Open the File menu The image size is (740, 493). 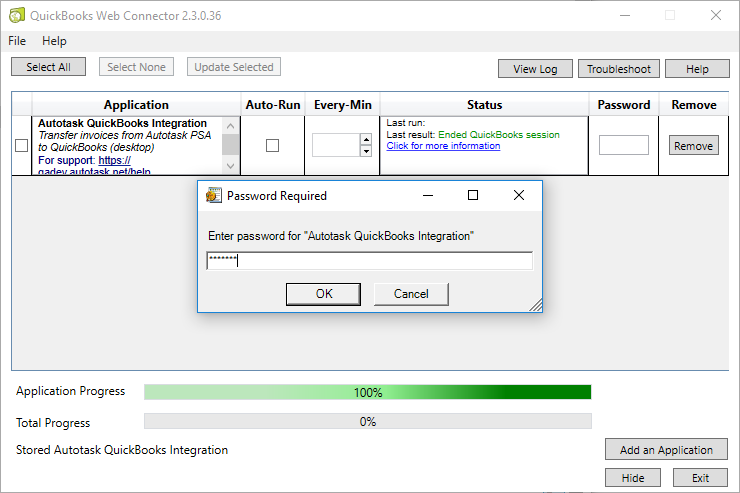(17, 41)
